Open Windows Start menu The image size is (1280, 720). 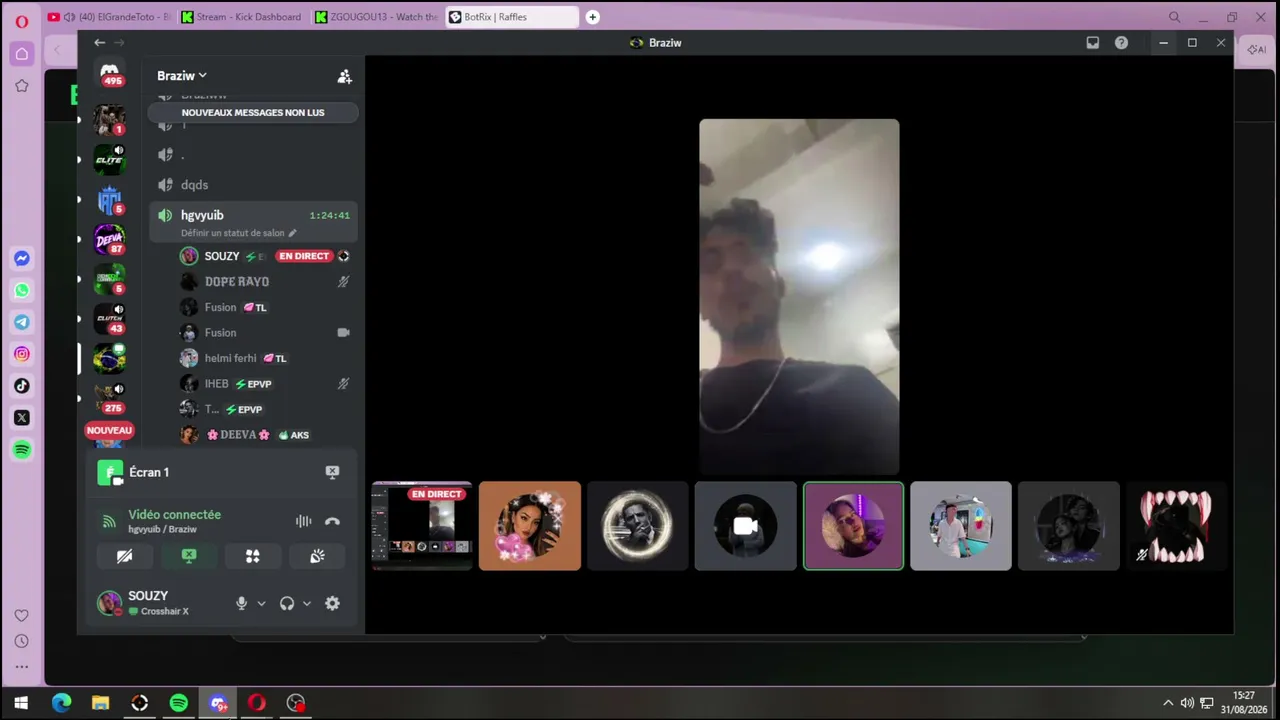(x=21, y=703)
